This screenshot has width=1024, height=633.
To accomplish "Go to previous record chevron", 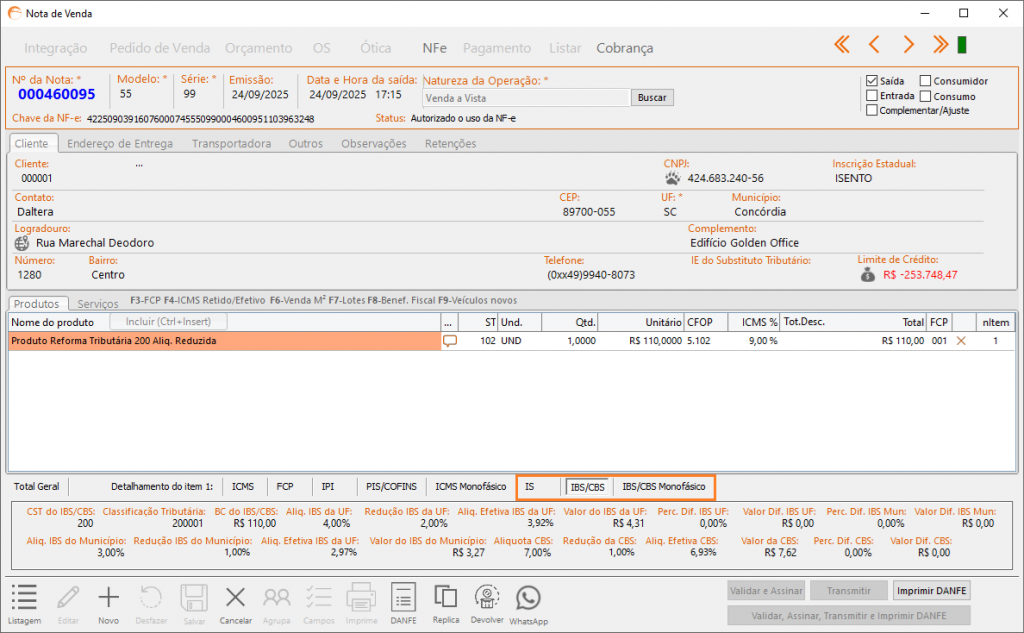I will pyautogui.click(x=874, y=44).
